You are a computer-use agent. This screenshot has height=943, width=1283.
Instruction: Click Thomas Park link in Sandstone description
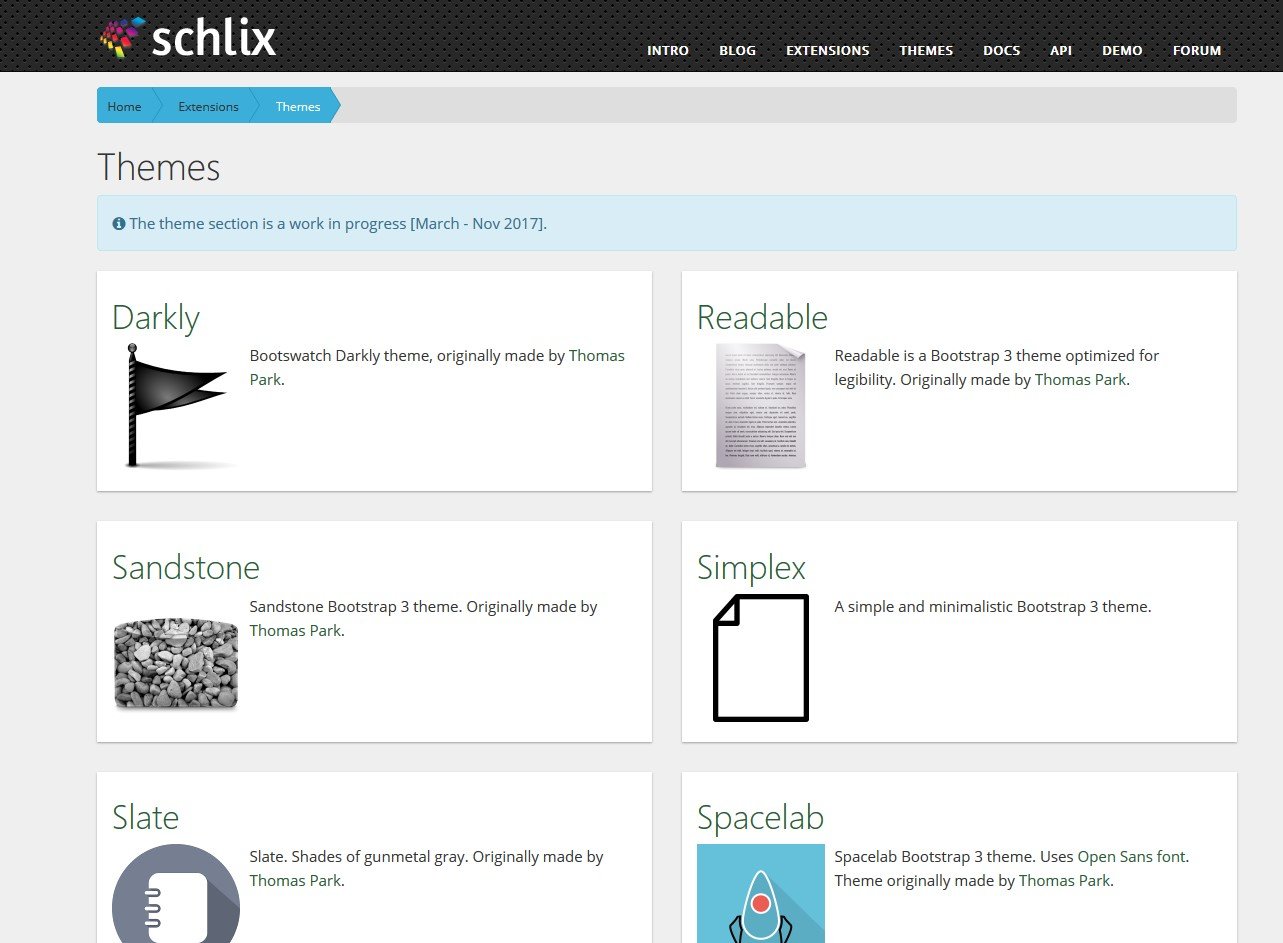[x=295, y=631]
